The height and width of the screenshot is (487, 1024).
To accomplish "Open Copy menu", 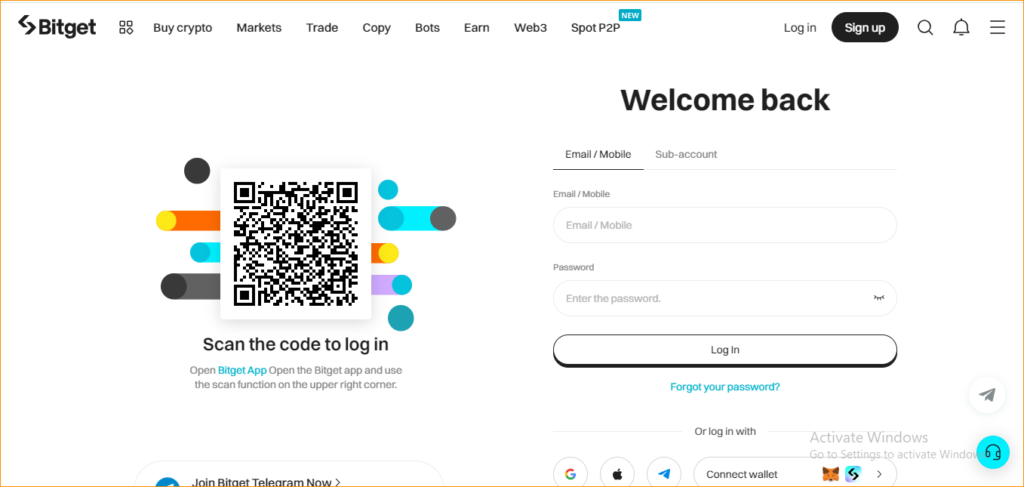I will click(x=377, y=27).
